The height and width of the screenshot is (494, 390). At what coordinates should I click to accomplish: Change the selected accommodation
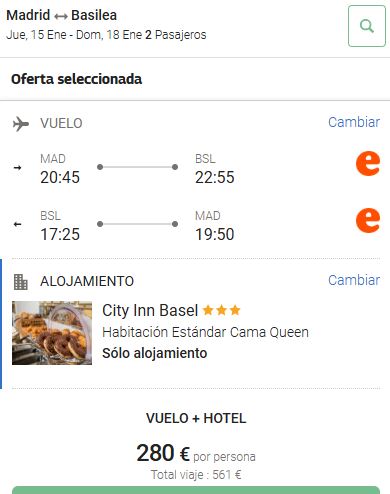(x=354, y=280)
